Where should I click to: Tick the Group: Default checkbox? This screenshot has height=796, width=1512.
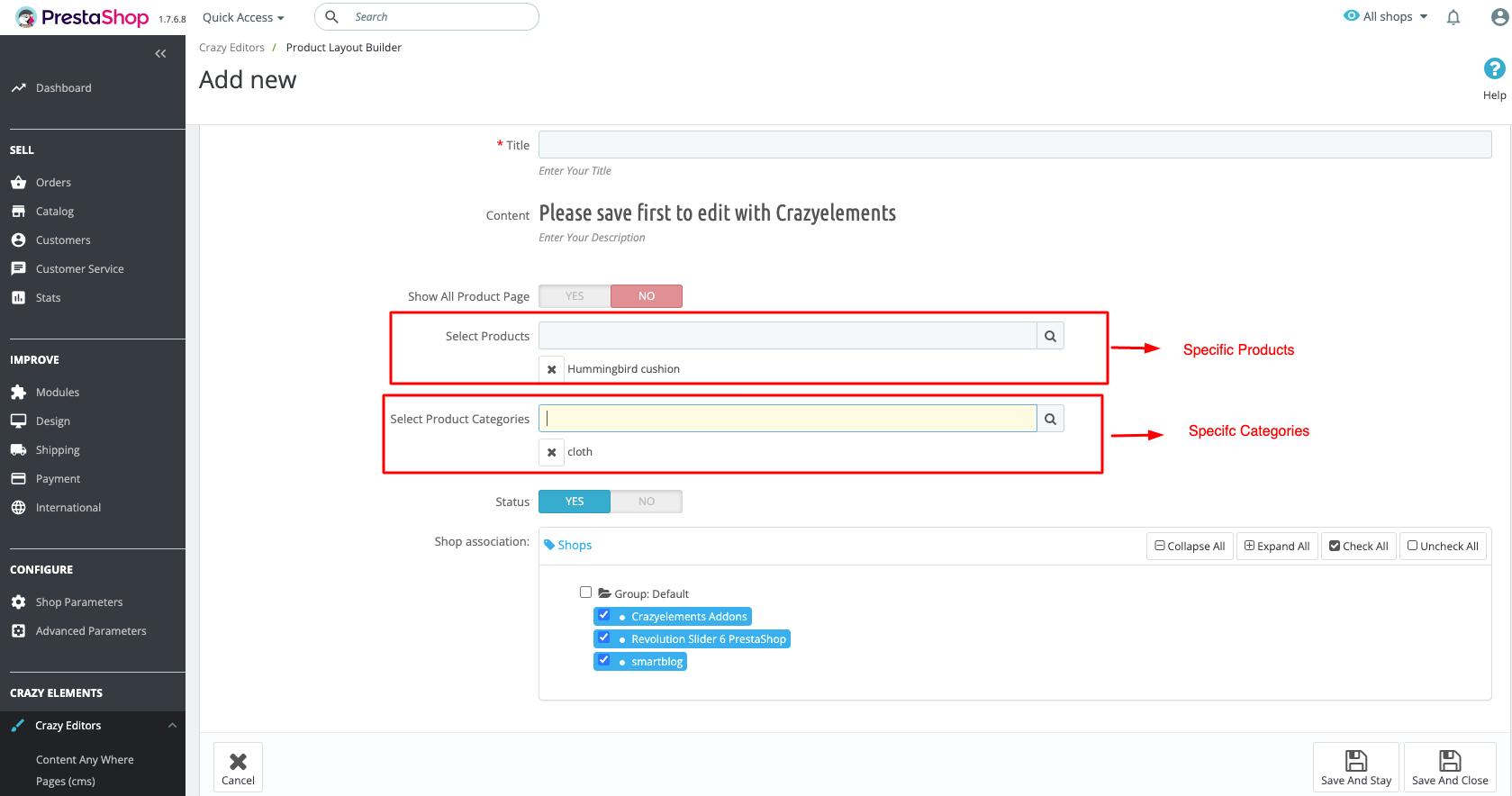(x=586, y=592)
